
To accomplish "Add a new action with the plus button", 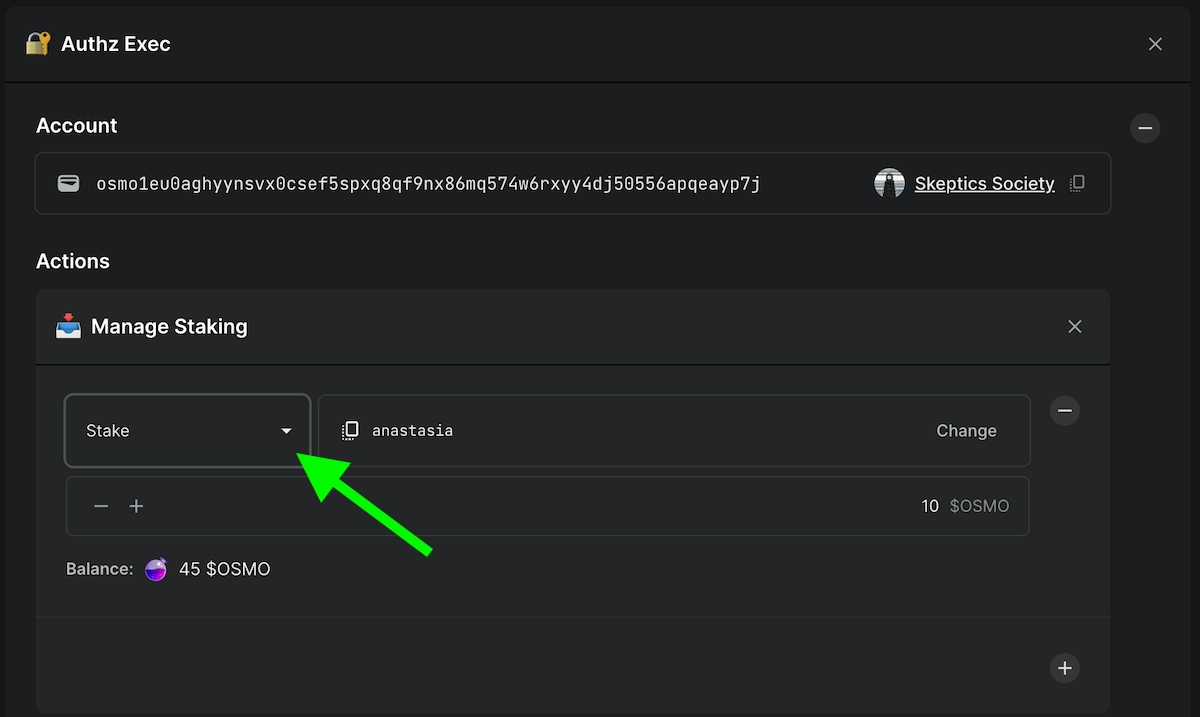I will pyautogui.click(x=1065, y=668).
